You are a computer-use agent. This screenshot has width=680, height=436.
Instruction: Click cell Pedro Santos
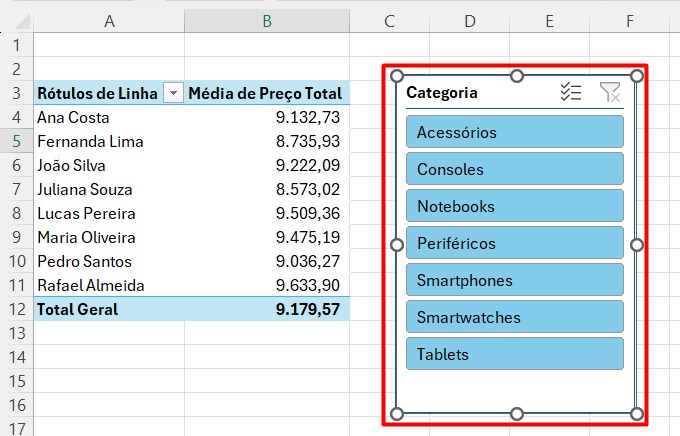pyautogui.click(x=109, y=261)
